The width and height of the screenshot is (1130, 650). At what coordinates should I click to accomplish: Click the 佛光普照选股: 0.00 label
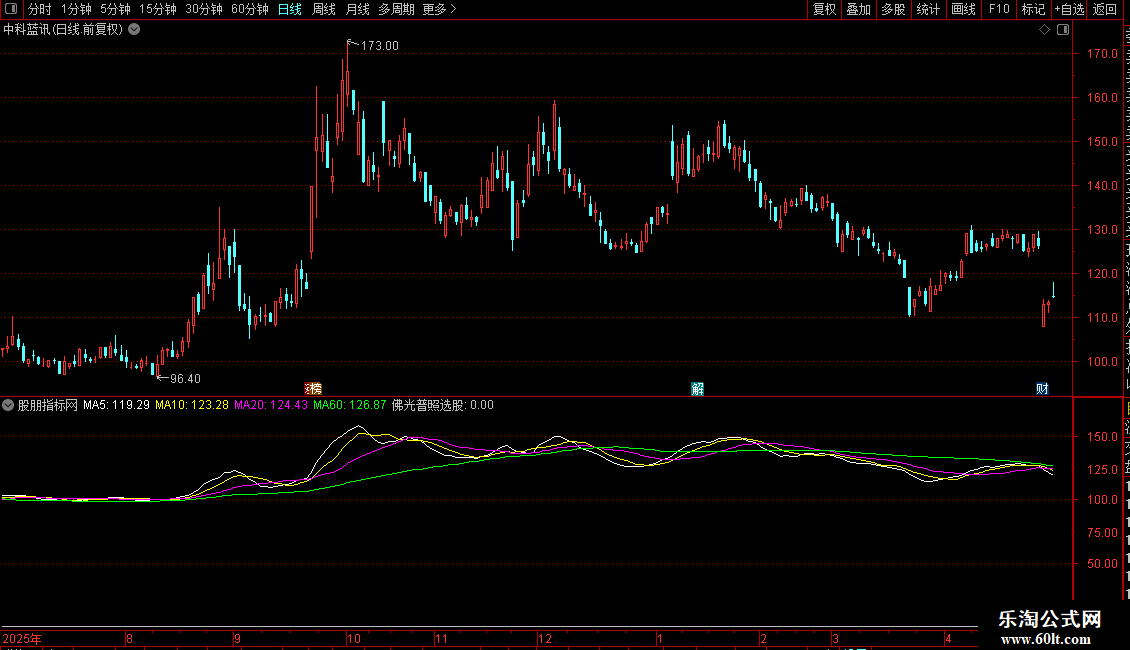pyautogui.click(x=442, y=405)
